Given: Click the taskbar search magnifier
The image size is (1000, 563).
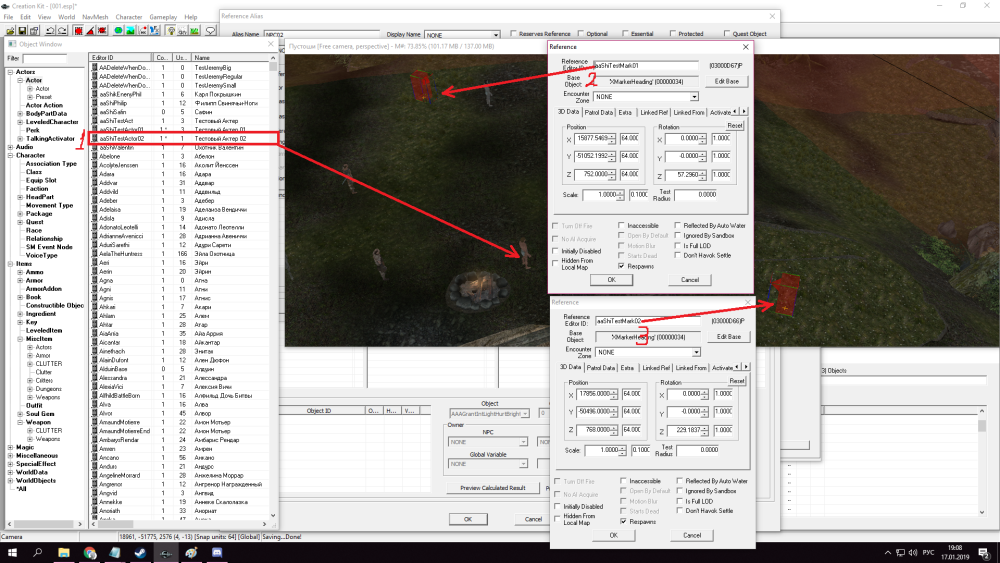Looking at the screenshot, I should point(38,553).
